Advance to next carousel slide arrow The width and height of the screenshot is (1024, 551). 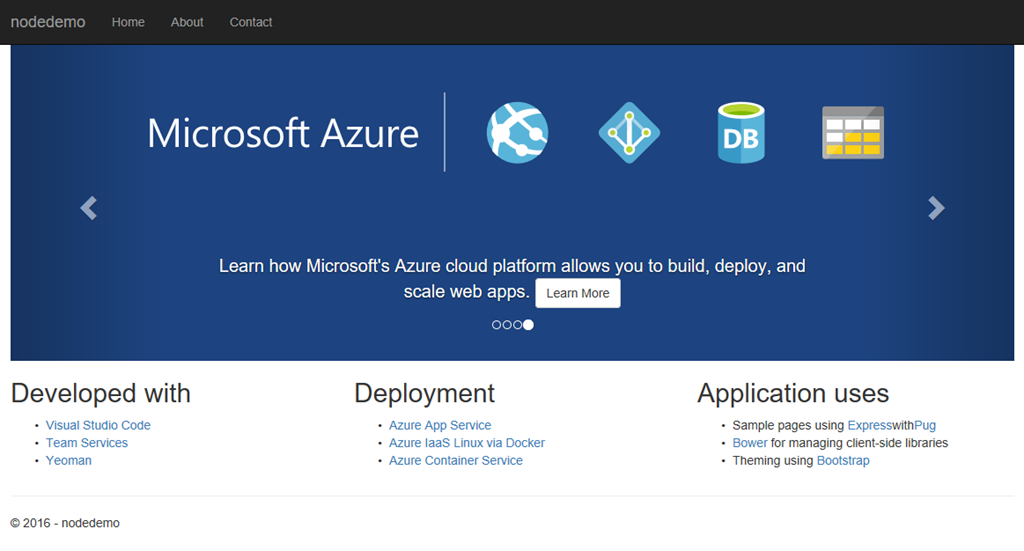click(936, 208)
